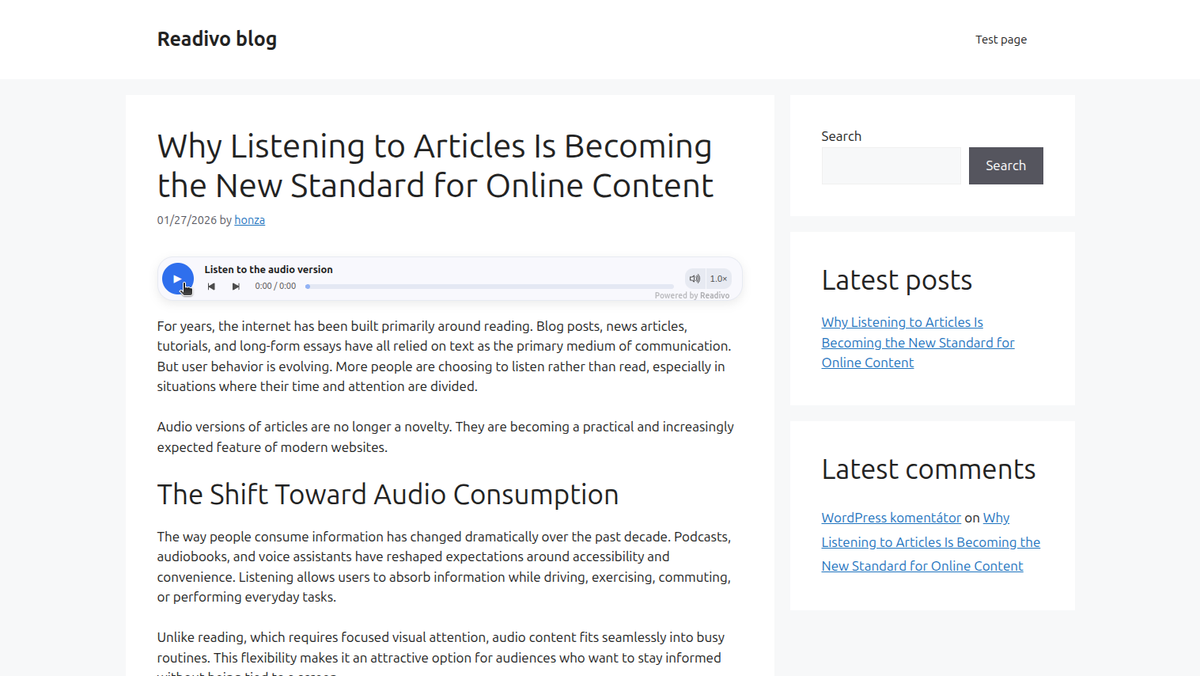Click the 01/27/2026 post date
The image size is (1200, 676).
[186, 220]
